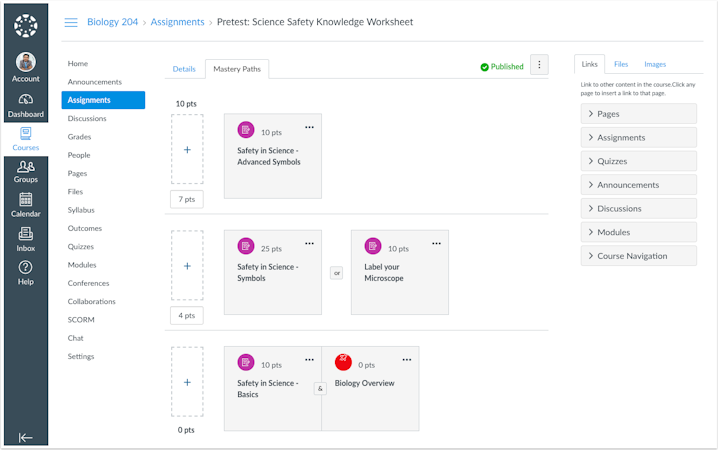Open the Help question mark icon
Viewport: 718px width, 450px height.
[x=26, y=267]
